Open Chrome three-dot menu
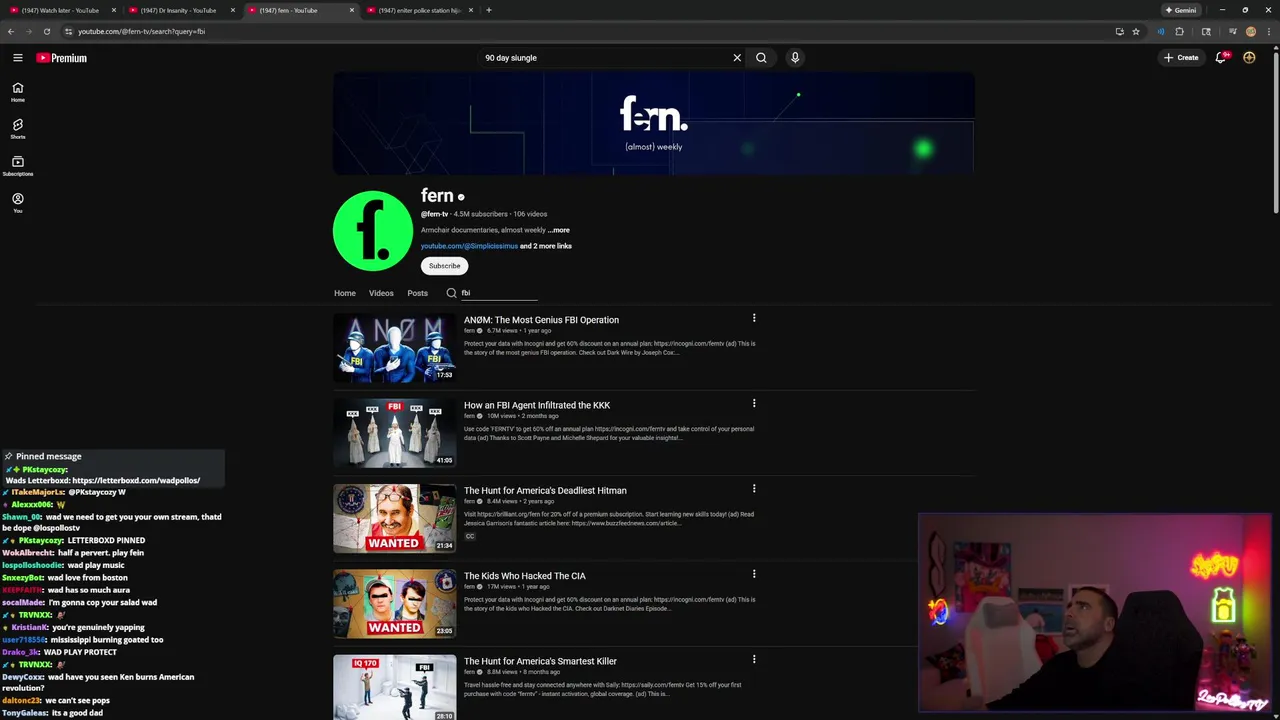The image size is (1280, 720). pyautogui.click(x=1268, y=31)
